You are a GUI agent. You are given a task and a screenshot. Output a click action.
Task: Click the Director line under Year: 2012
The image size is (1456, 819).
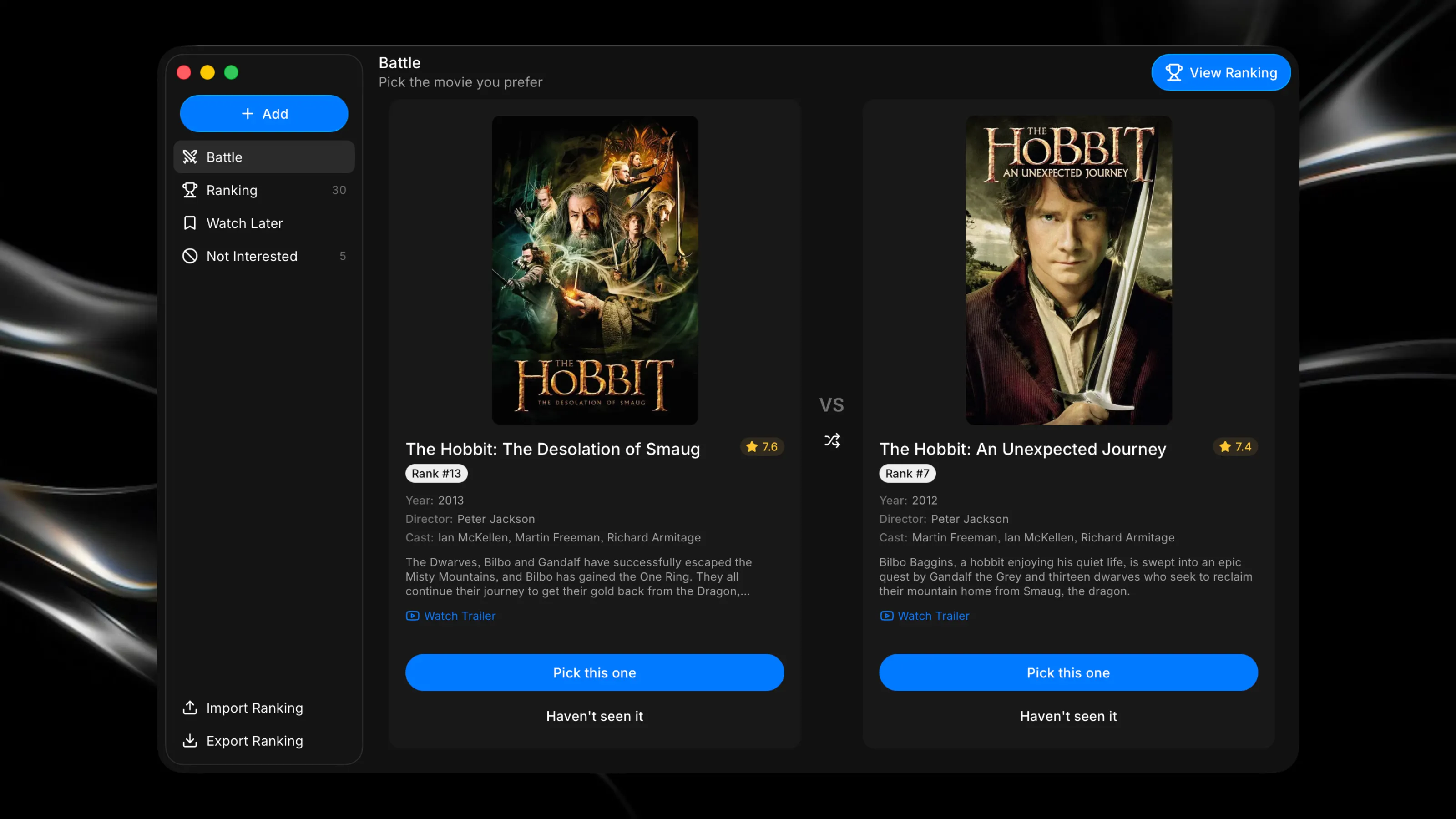coord(944,519)
